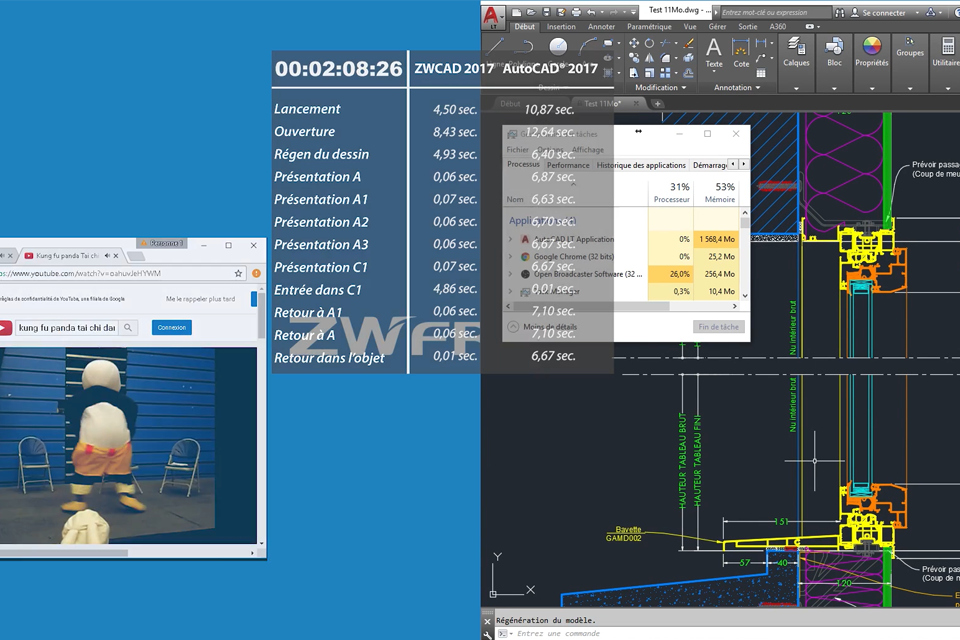The height and width of the screenshot is (640, 960).
Task: Select the Array tool in Modification panel
Action: 665,73
